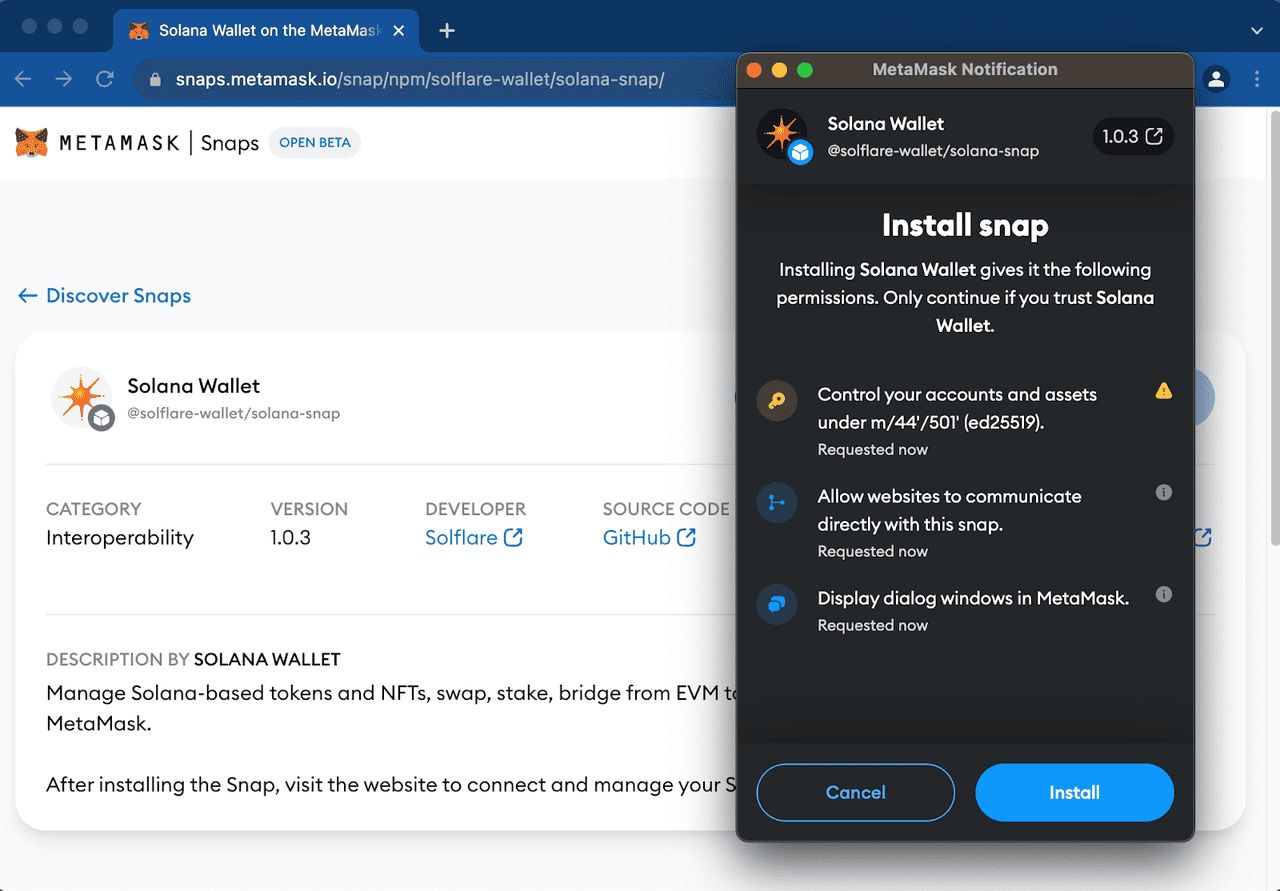Reload the page in the browser
The height and width of the screenshot is (891, 1280).
104,80
